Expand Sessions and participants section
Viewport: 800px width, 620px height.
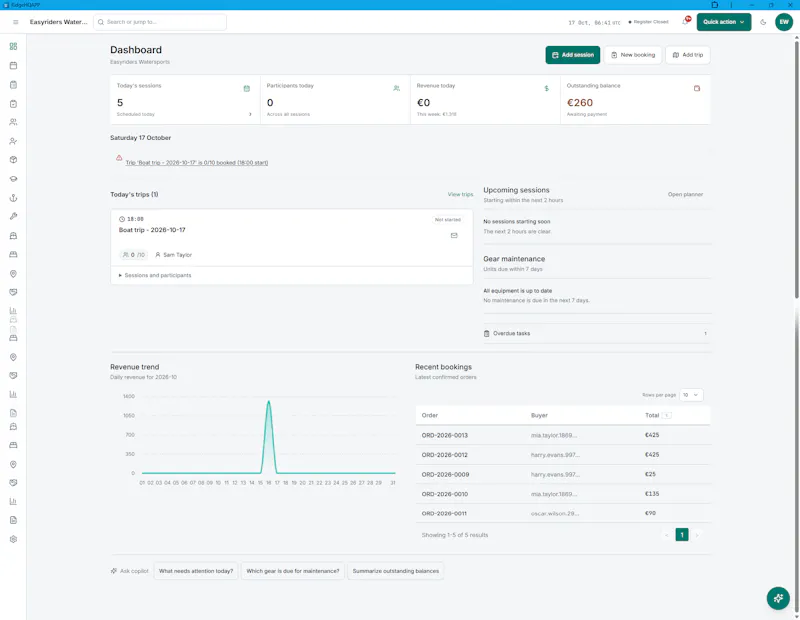coord(155,275)
